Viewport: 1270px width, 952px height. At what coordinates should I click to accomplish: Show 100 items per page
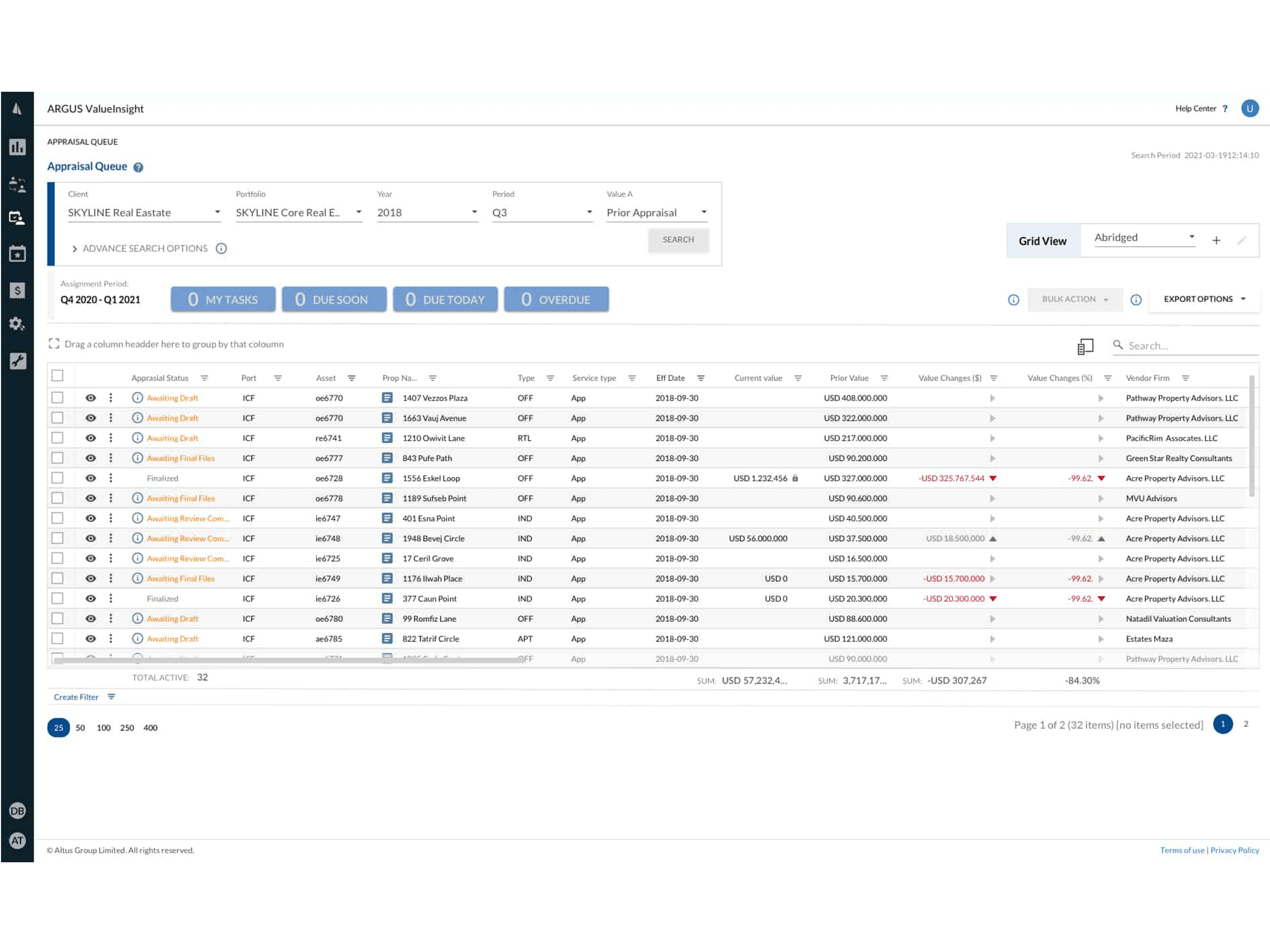tap(103, 727)
